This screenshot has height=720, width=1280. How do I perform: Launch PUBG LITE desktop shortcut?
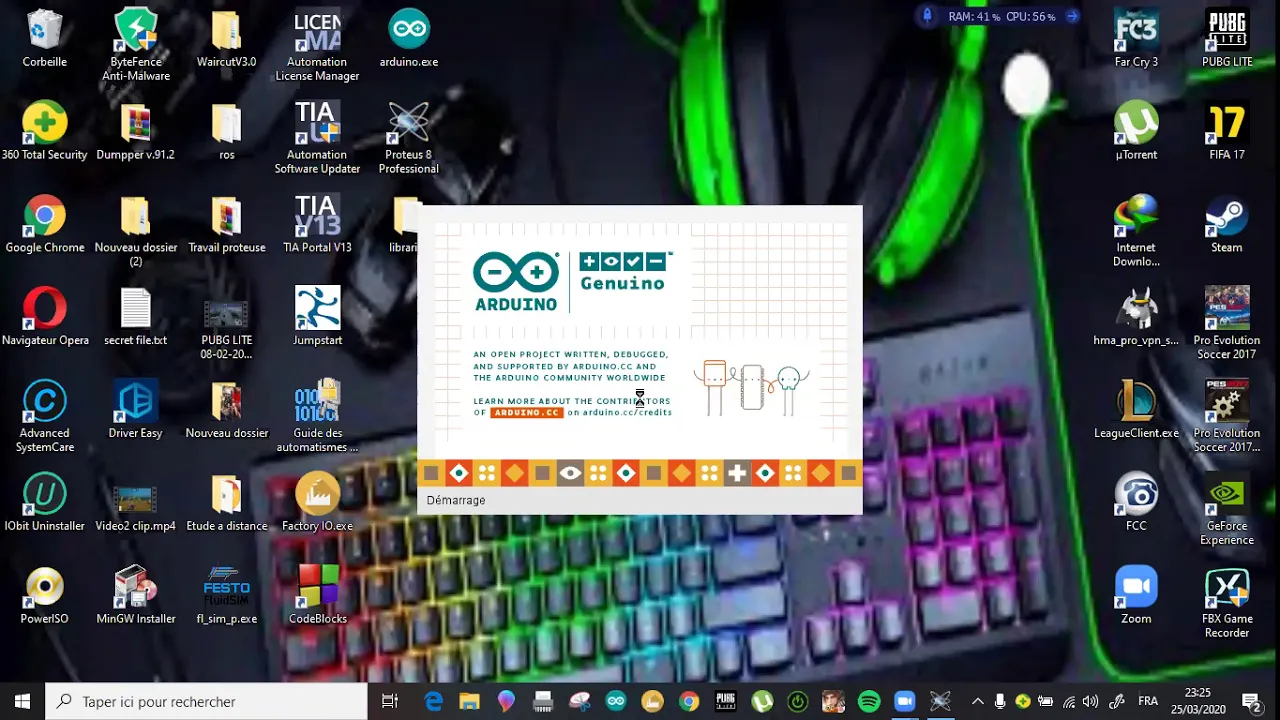(x=1227, y=38)
